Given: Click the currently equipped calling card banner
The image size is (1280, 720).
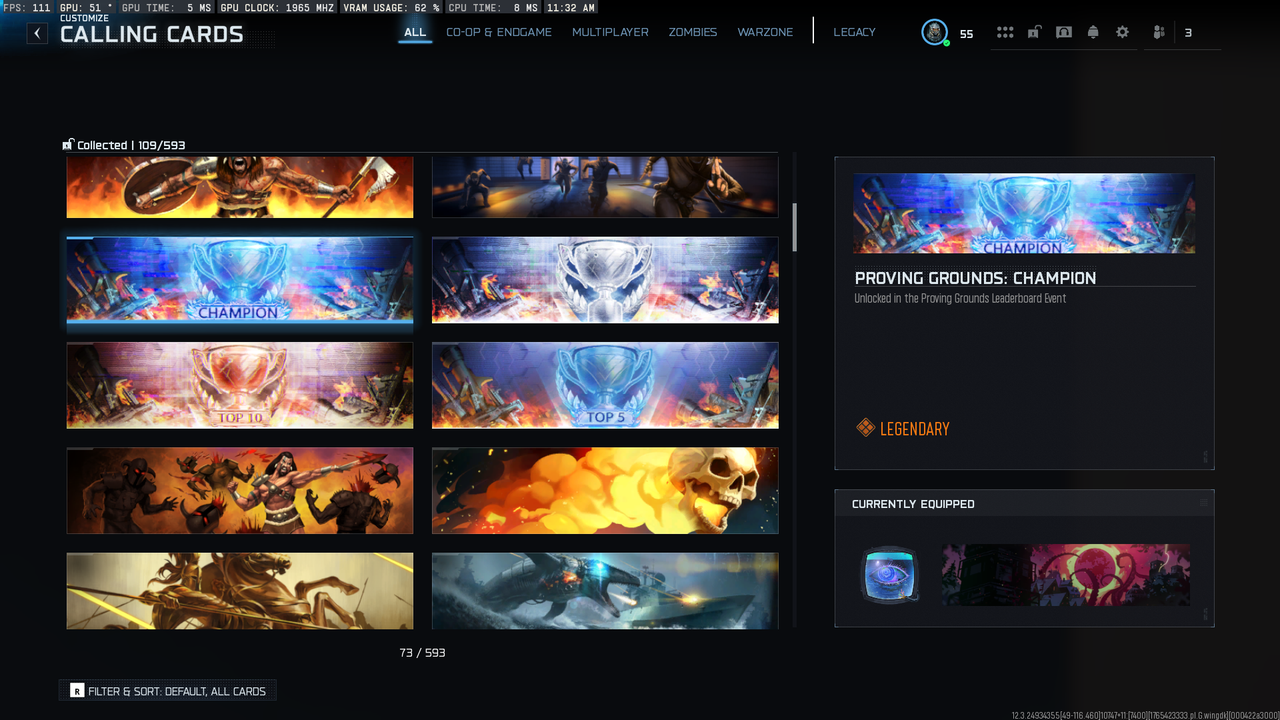Looking at the screenshot, I should tap(1066, 575).
